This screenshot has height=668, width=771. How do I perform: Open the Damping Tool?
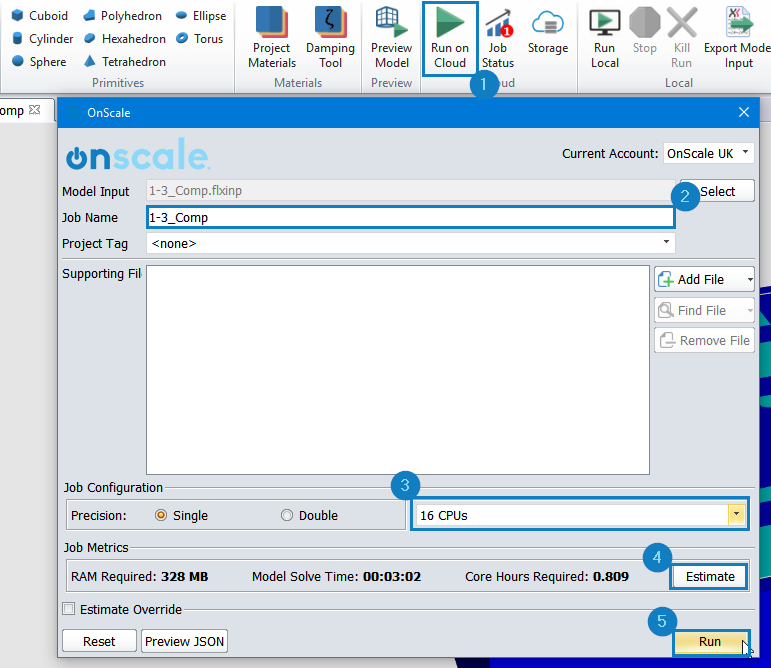(330, 37)
